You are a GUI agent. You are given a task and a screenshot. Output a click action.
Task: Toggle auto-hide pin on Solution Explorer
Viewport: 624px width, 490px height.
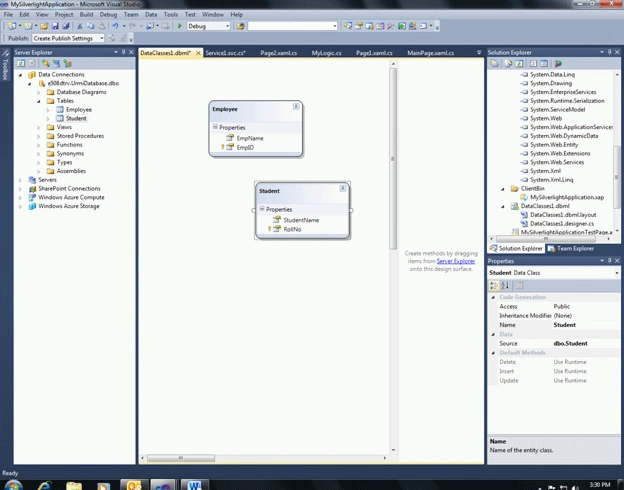pyautogui.click(x=609, y=52)
